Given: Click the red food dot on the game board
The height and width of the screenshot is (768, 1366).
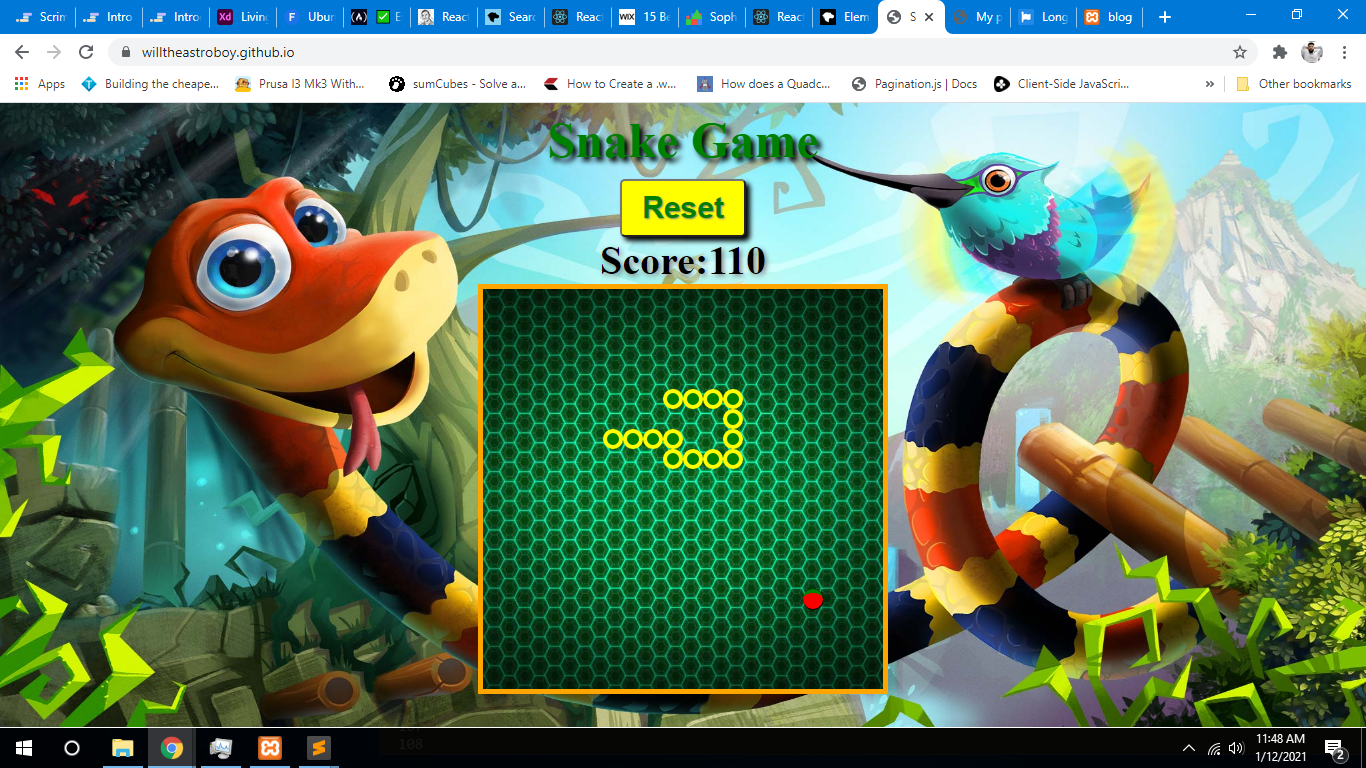Looking at the screenshot, I should pos(812,600).
